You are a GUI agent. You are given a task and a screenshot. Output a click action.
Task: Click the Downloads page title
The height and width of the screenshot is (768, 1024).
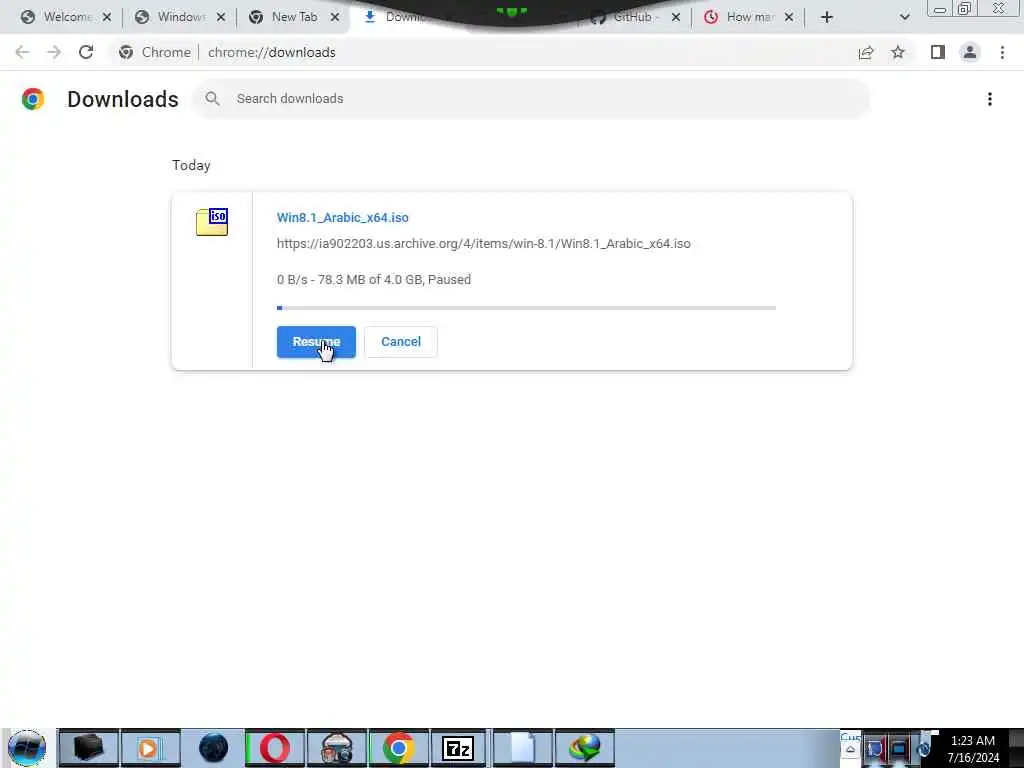(x=123, y=99)
